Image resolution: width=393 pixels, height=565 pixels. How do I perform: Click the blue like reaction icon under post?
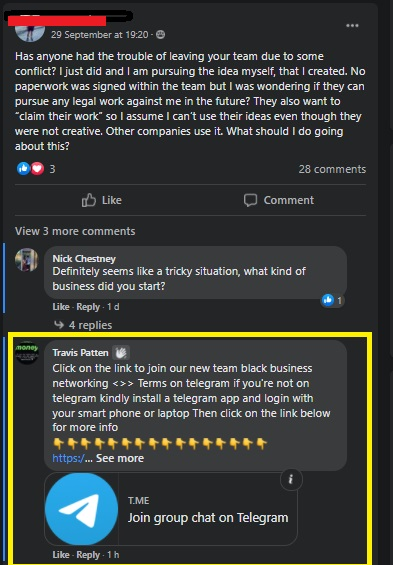23,168
